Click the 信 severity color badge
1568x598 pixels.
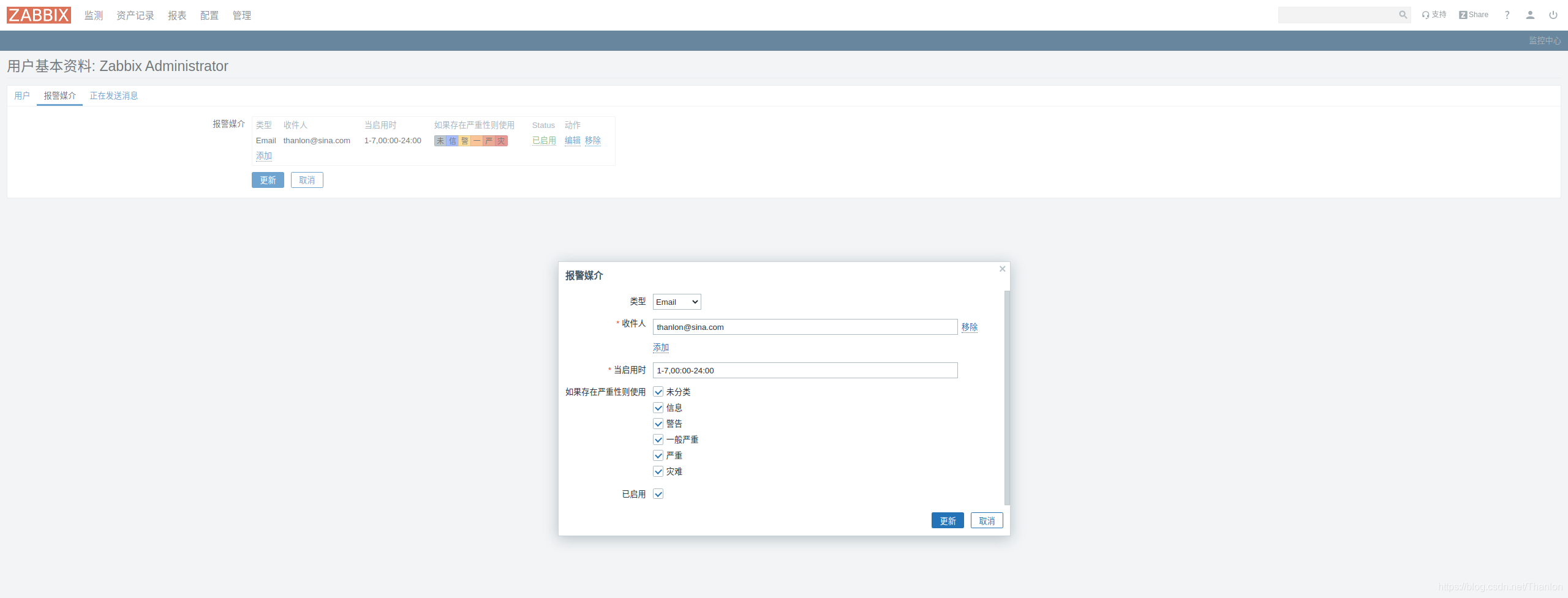(453, 141)
